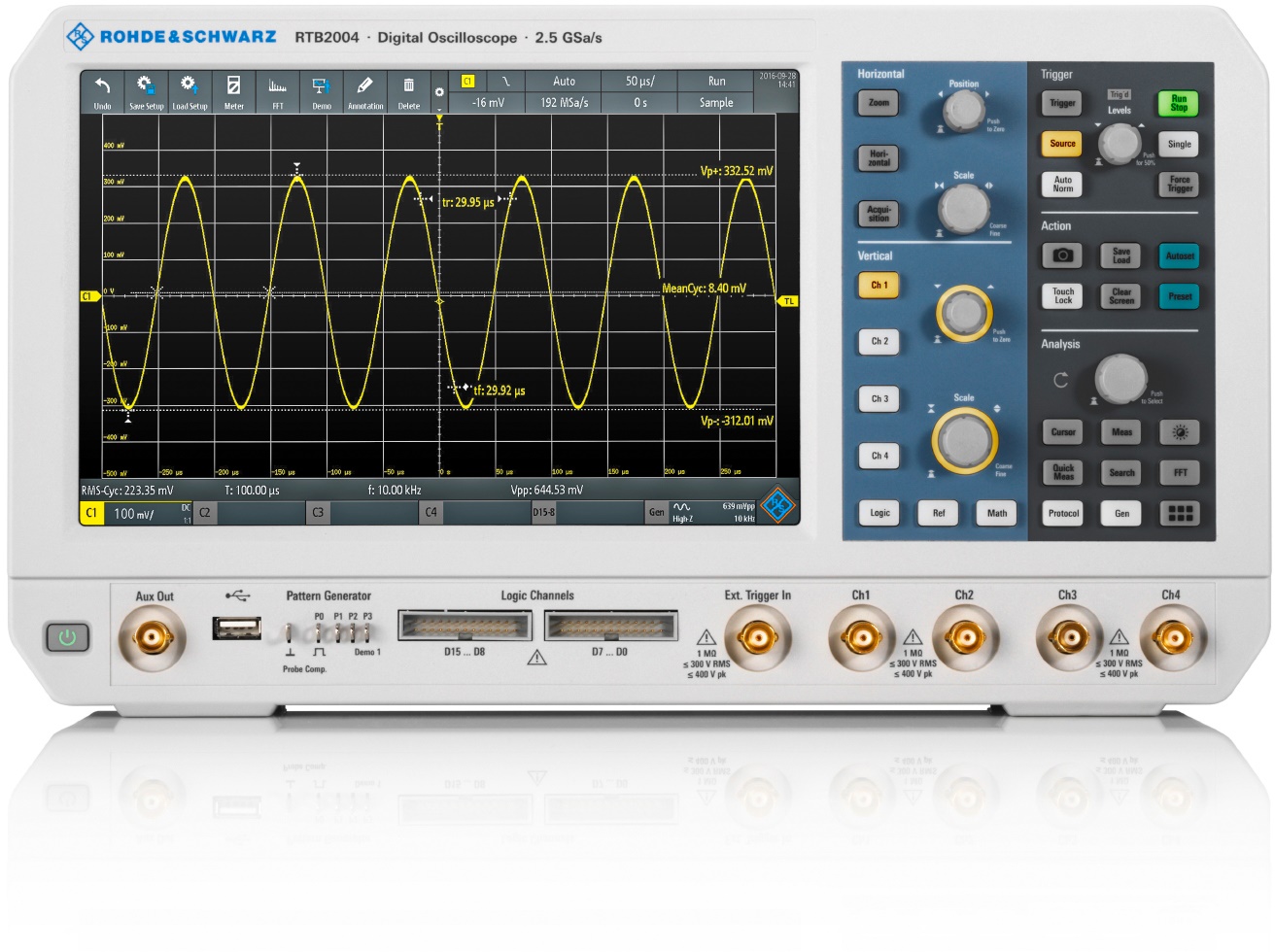The width and height of the screenshot is (1275, 952).
Task: Enable the Touch Lock button
Action: tap(1062, 296)
